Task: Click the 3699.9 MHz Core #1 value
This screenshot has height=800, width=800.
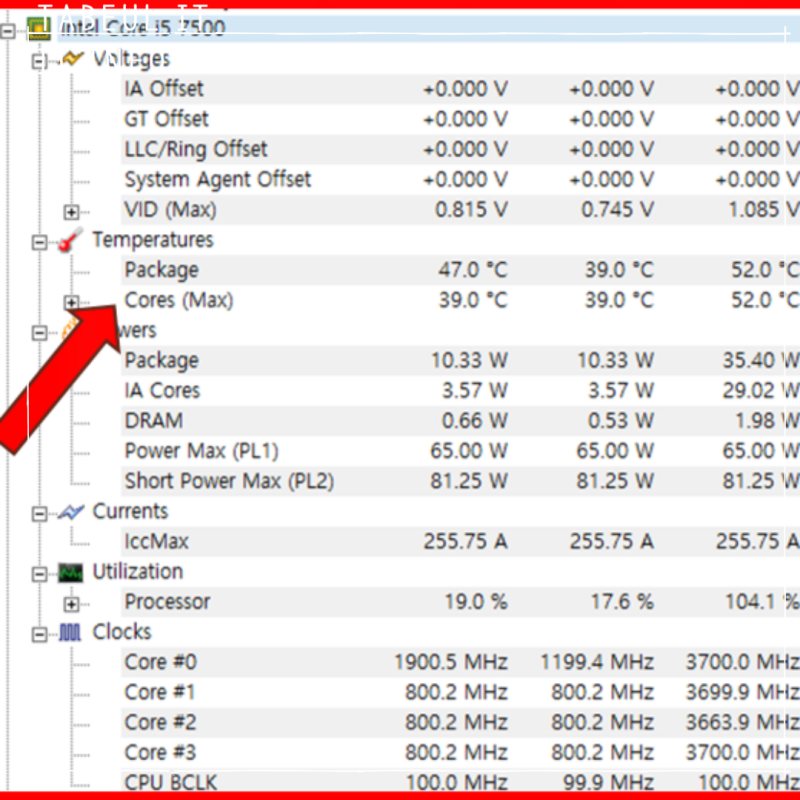Action: [x=743, y=692]
